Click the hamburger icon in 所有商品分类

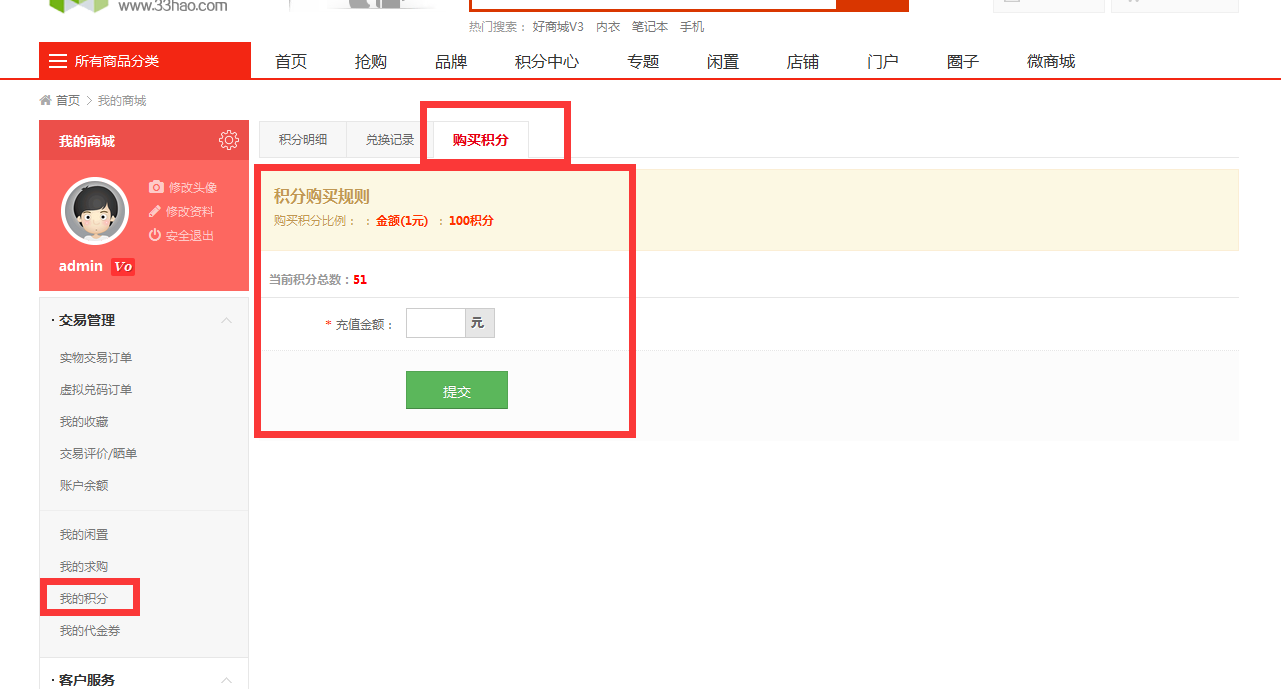pyautogui.click(x=58, y=61)
